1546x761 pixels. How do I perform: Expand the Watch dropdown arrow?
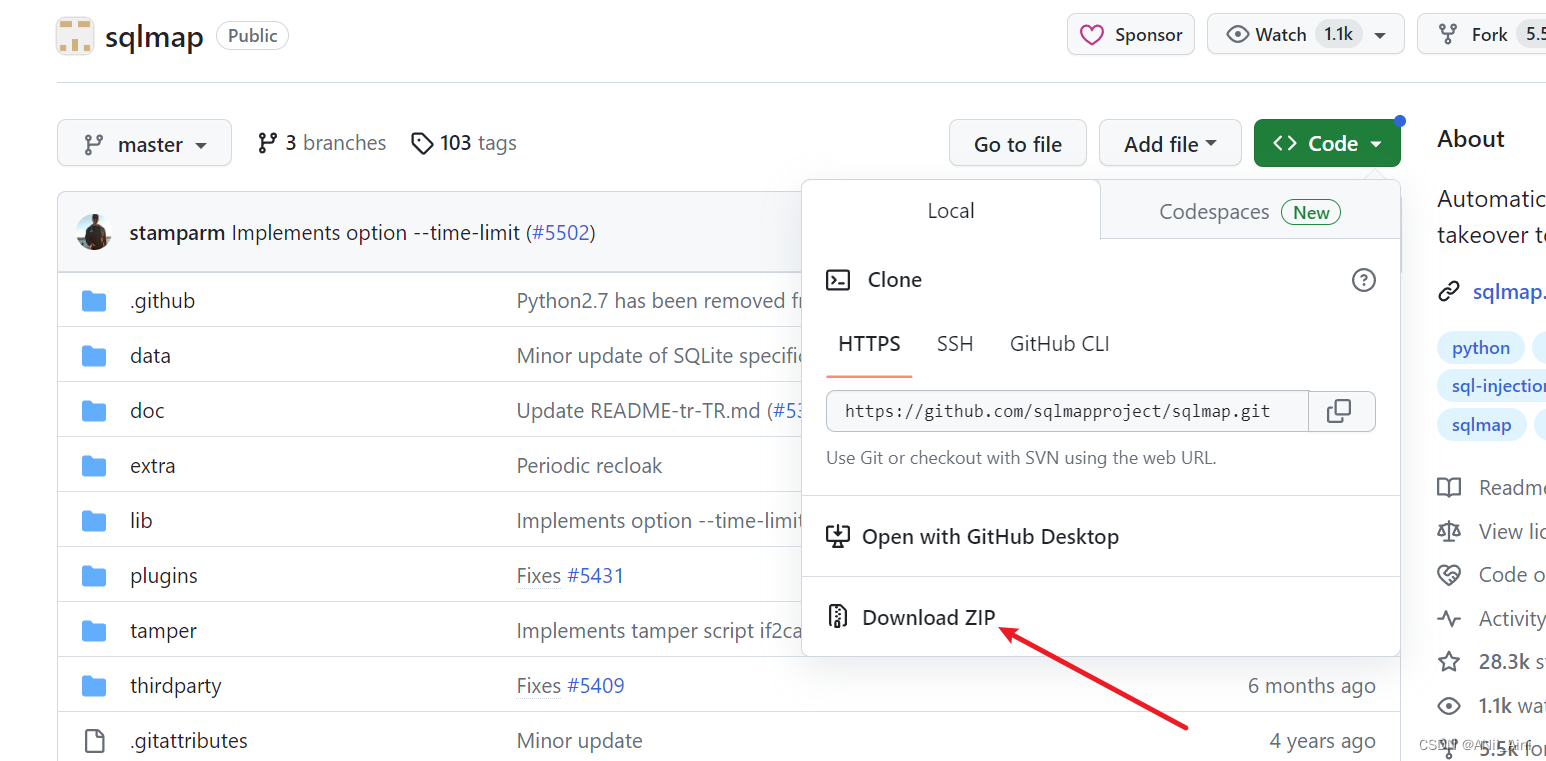1380,35
